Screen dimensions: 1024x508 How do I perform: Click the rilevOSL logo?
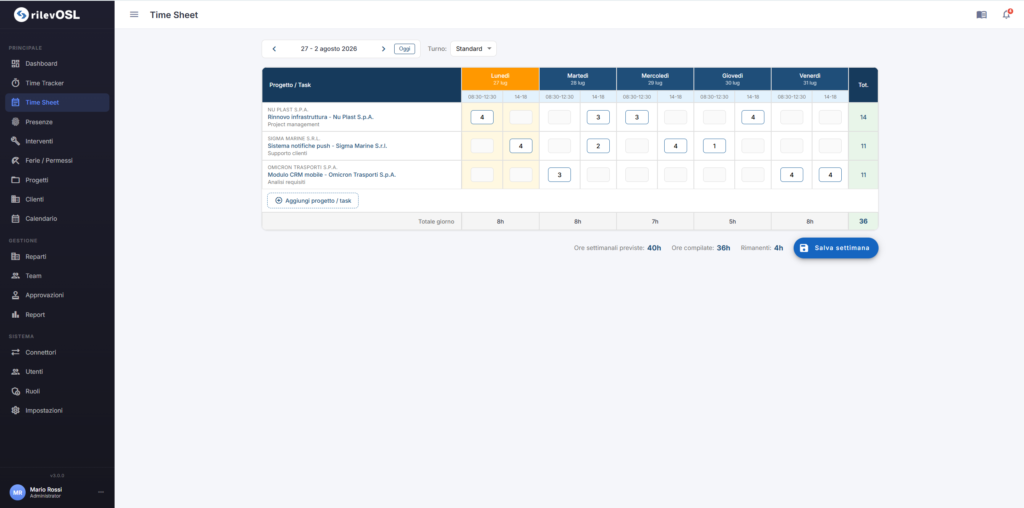tap(47, 14)
